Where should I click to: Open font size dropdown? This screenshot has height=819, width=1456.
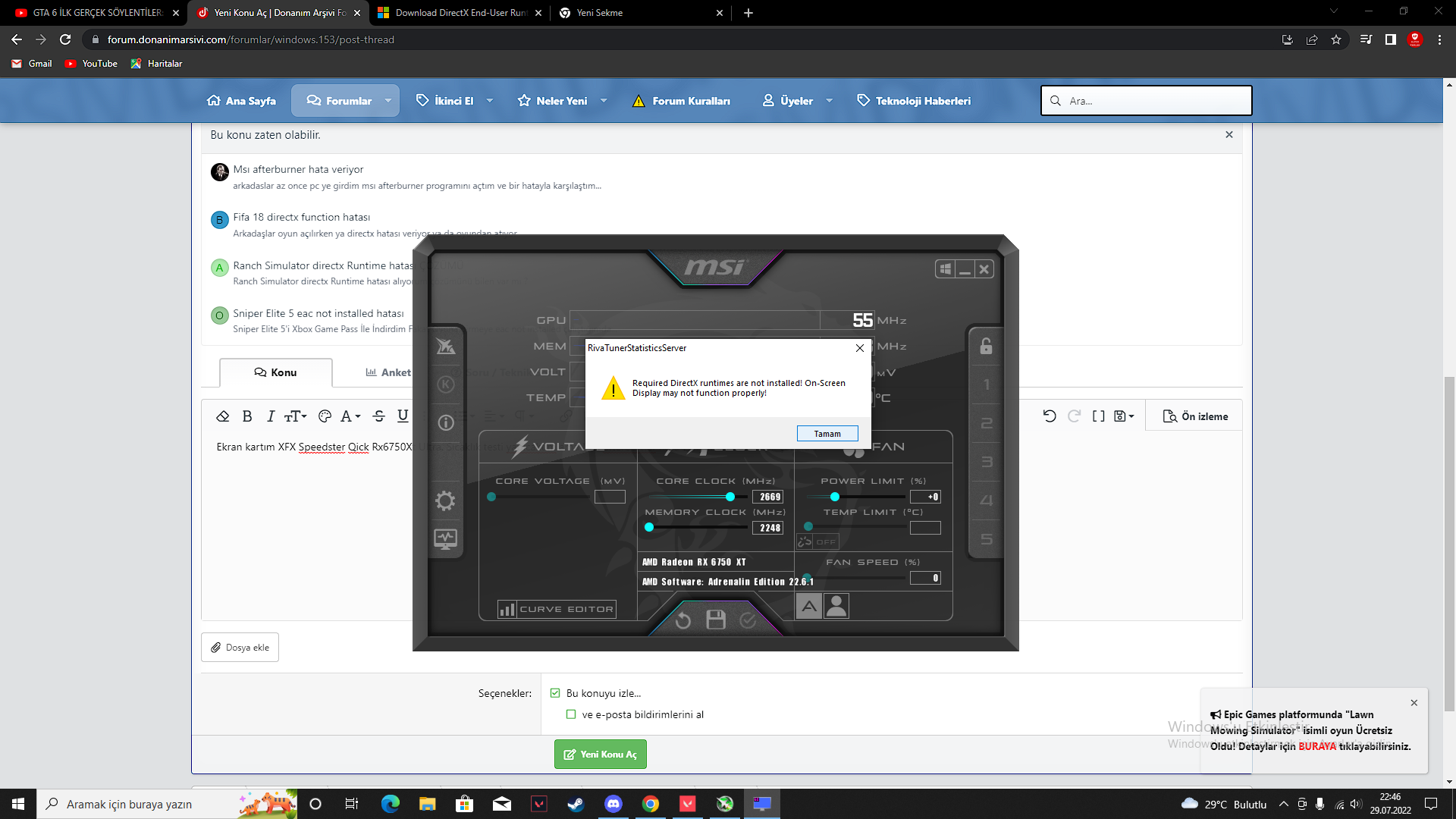(296, 416)
